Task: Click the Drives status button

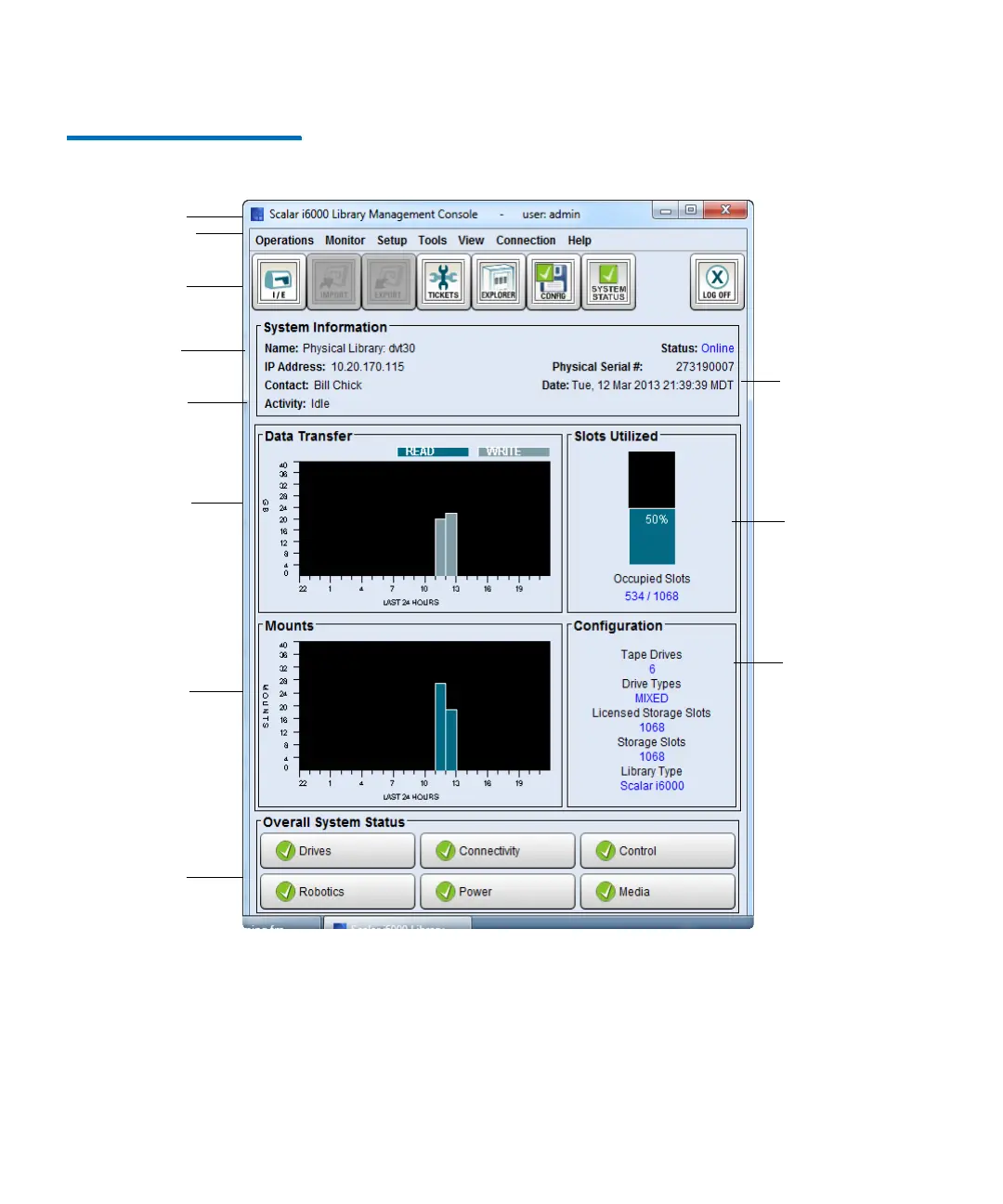Action: [337, 851]
